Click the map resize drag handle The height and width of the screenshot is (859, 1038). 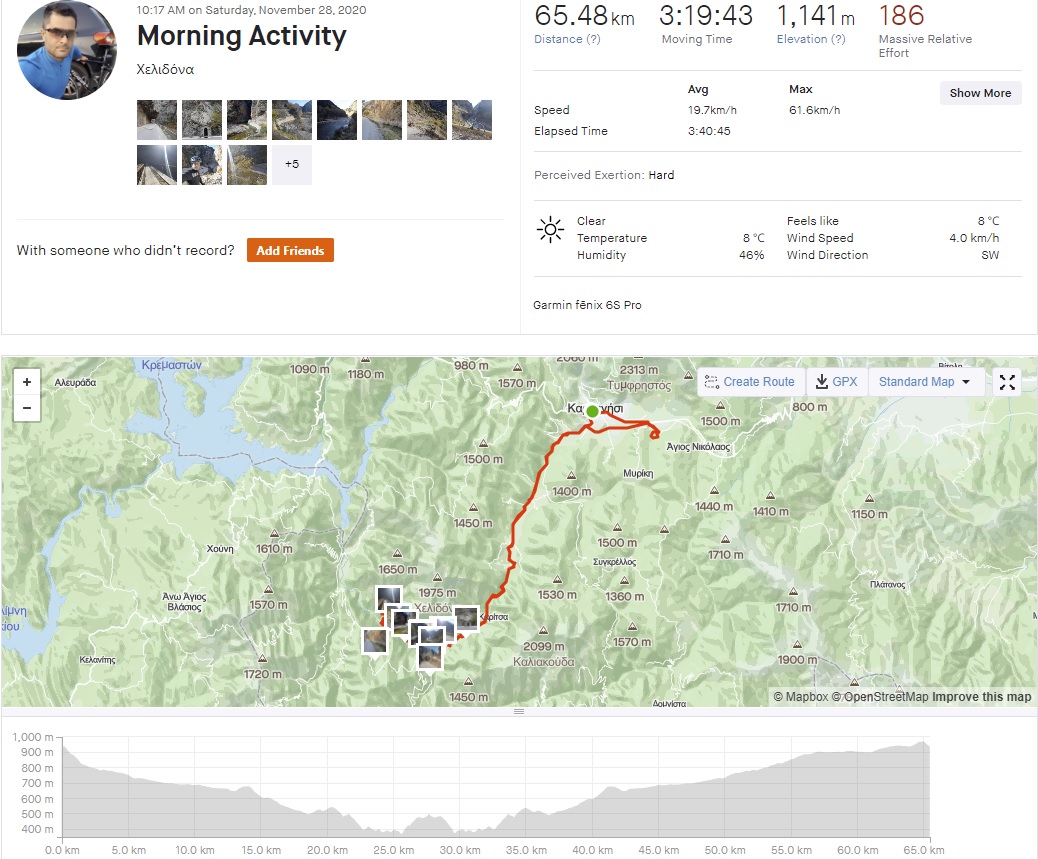pos(519,711)
